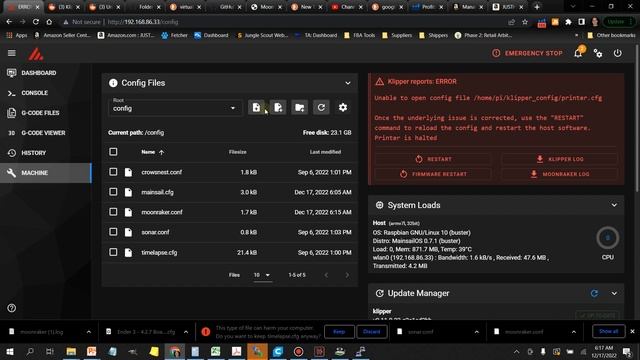Click the Firmware Restart button
Screen dimensions: 640x360
pyautogui.click(x=433, y=174)
